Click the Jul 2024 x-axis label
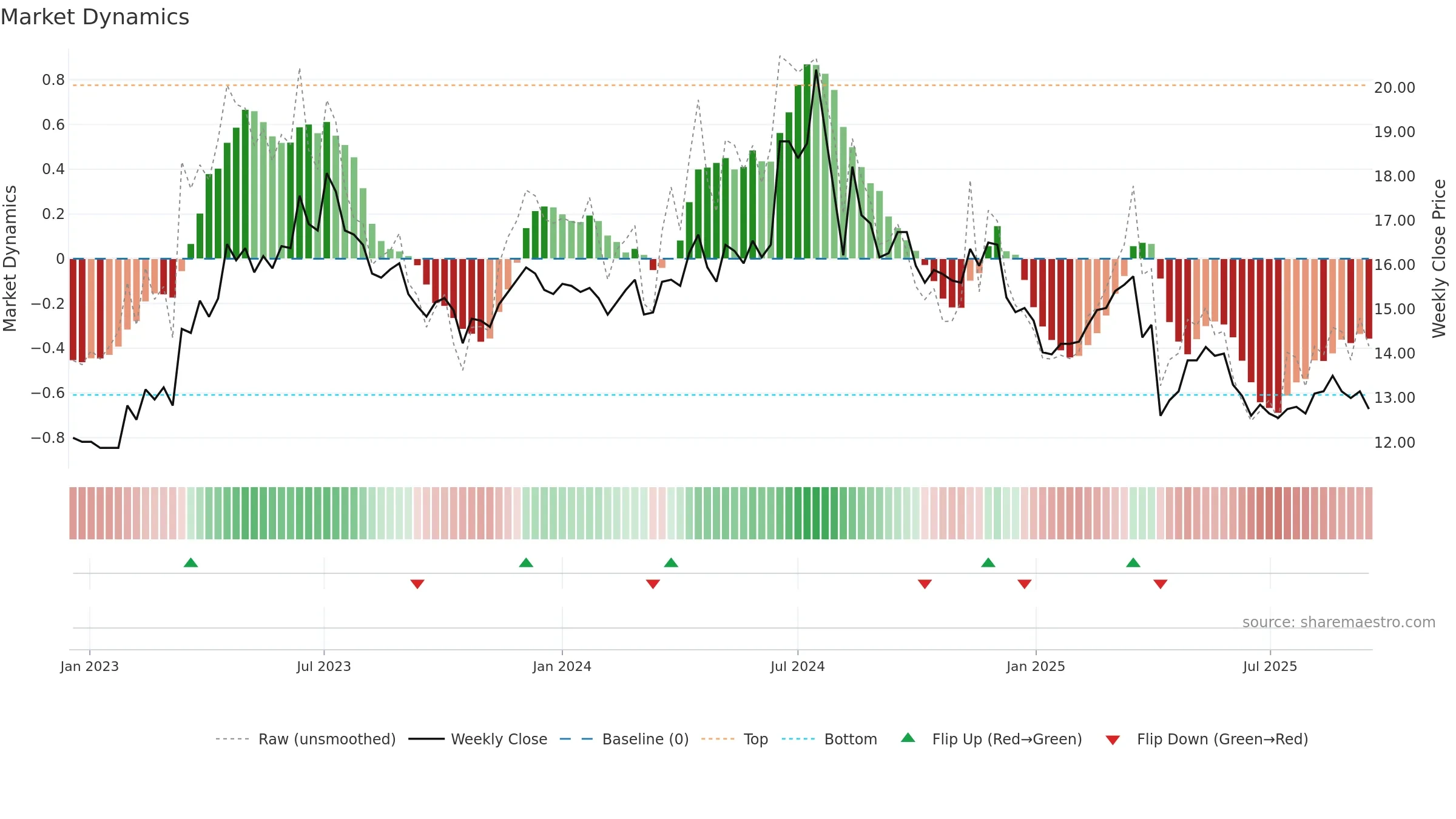Image resolution: width=1456 pixels, height=819 pixels. click(798, 666)
